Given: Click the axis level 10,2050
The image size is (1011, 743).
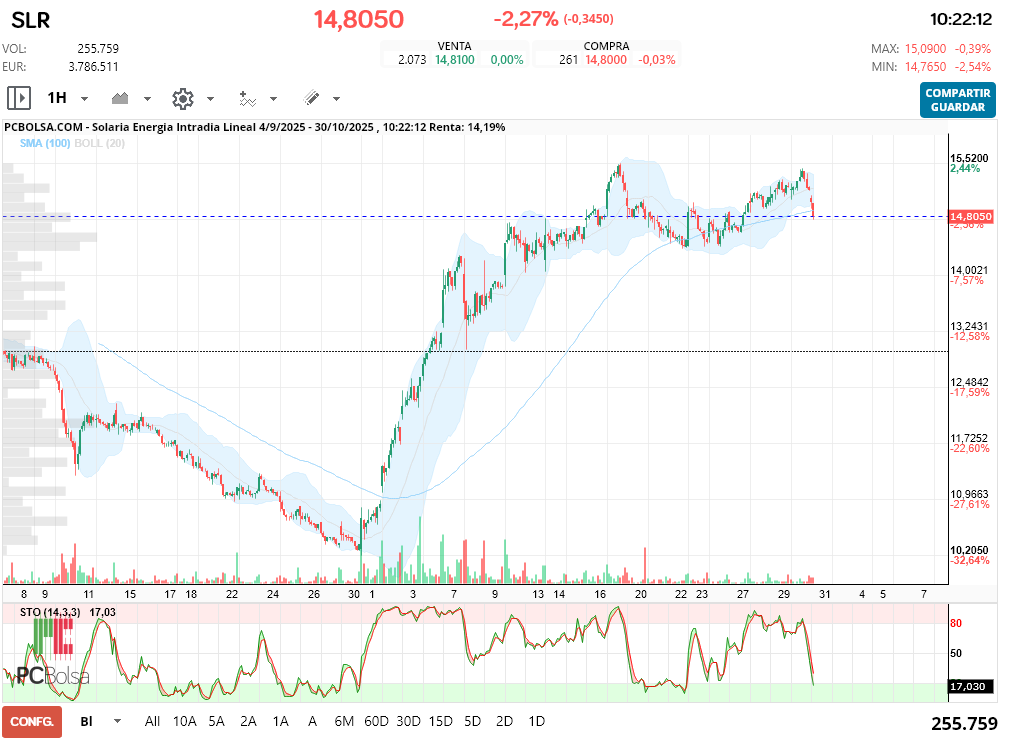Looking at the screenshot, I should 969,550.
